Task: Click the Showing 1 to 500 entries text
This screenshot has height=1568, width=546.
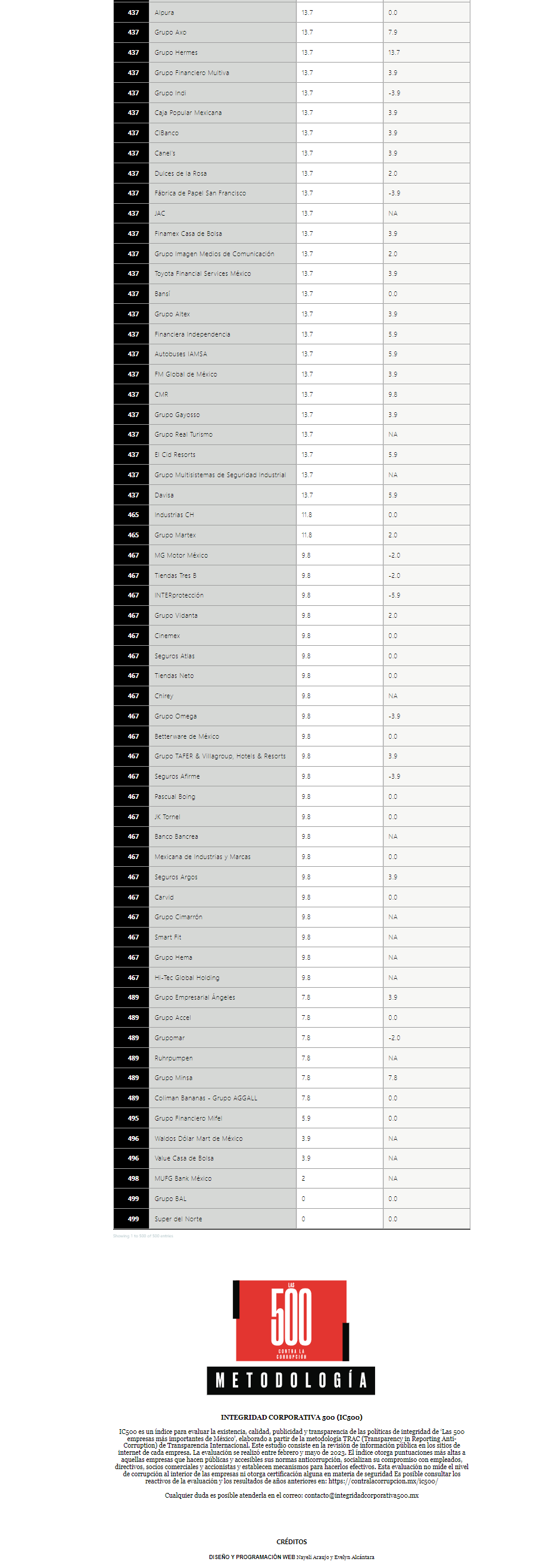Action: 143,1236
